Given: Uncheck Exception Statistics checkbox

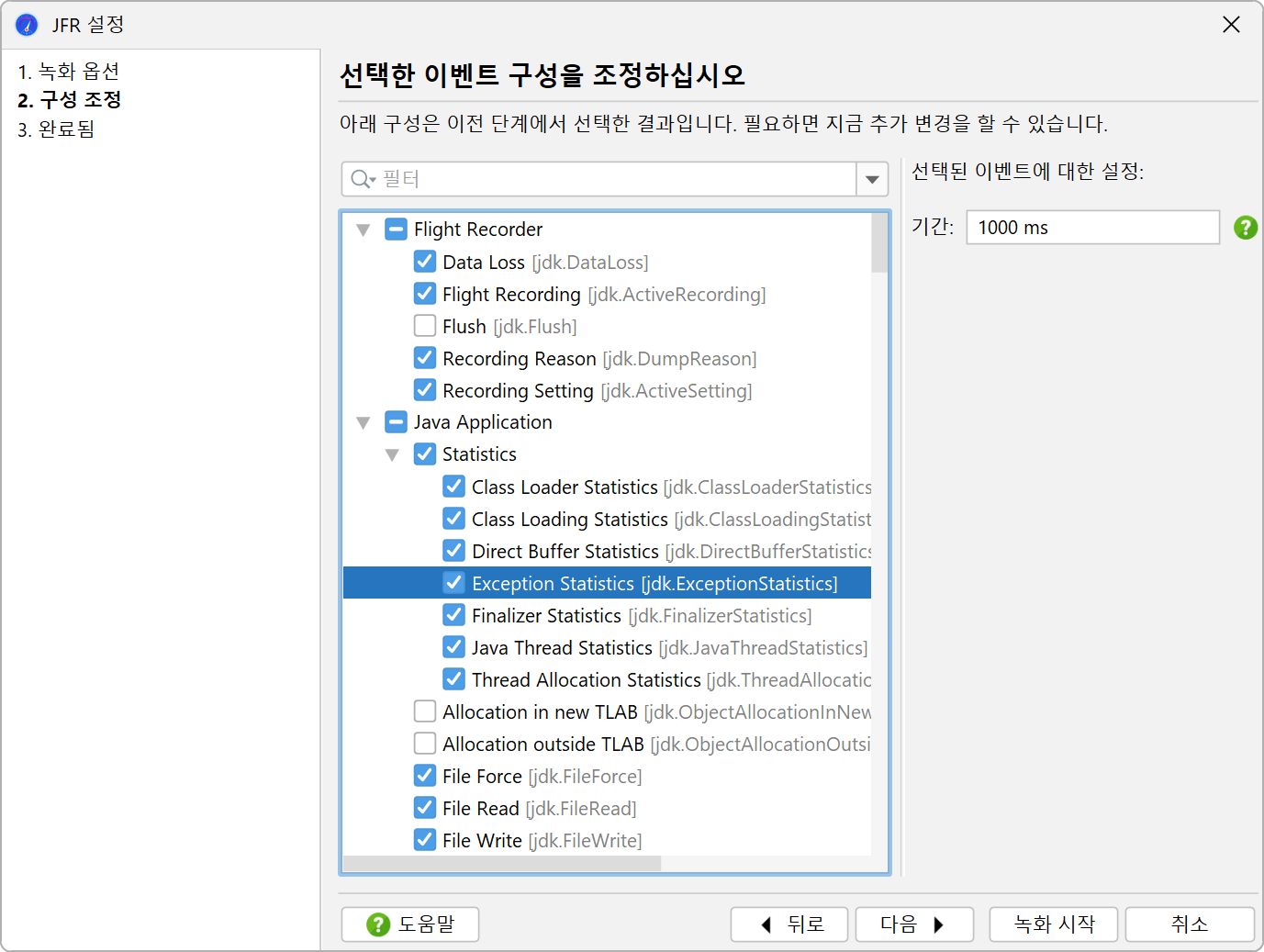Looking at the screenshot, I should click(453, 583).
